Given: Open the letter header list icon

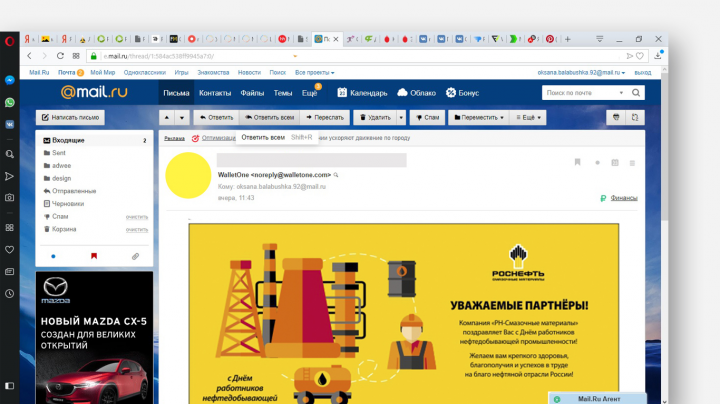Looking at the screenshot, I should click(x=632, y=163).
